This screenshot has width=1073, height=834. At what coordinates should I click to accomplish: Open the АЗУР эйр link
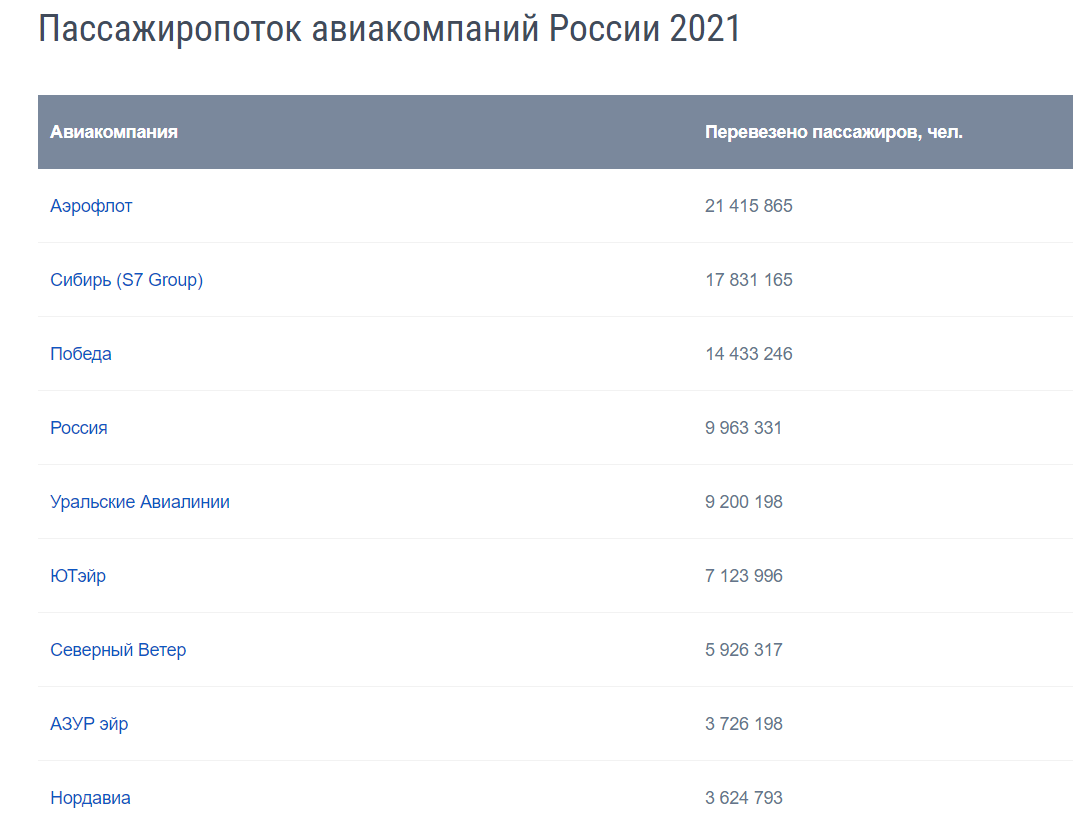[89, 724]
